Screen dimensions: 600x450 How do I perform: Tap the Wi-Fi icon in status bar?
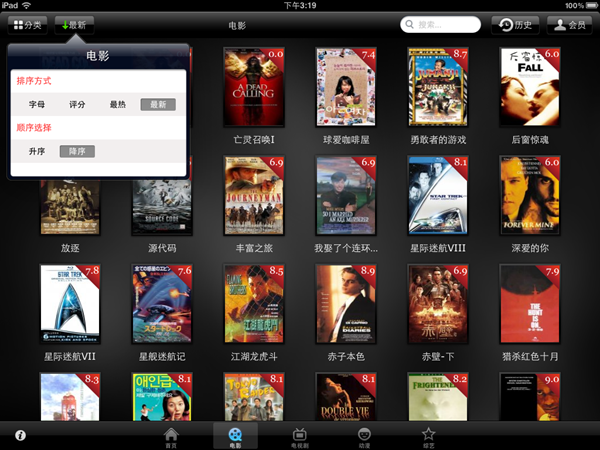point(27,5)
